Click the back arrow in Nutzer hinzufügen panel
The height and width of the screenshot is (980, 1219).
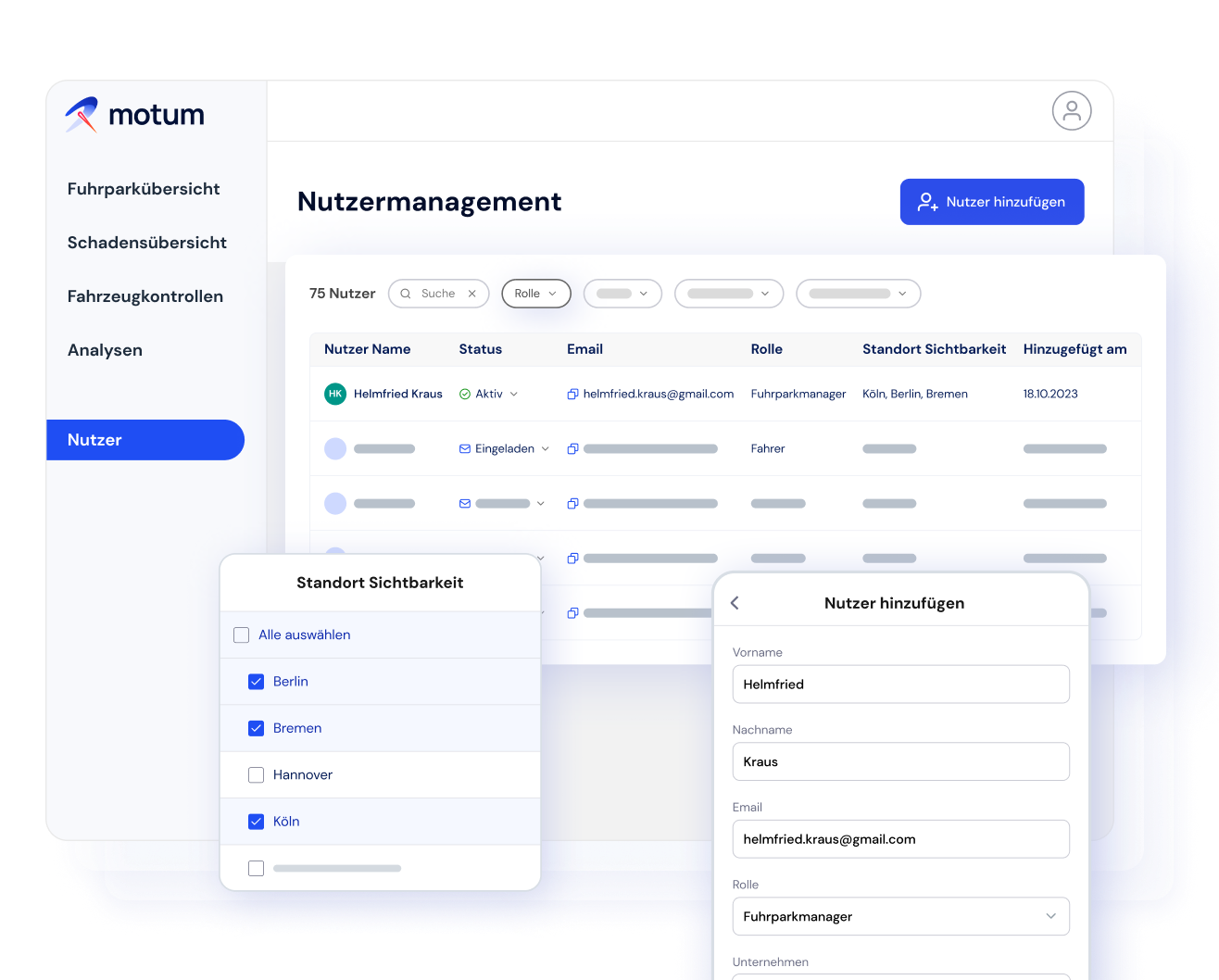[735, 602]
